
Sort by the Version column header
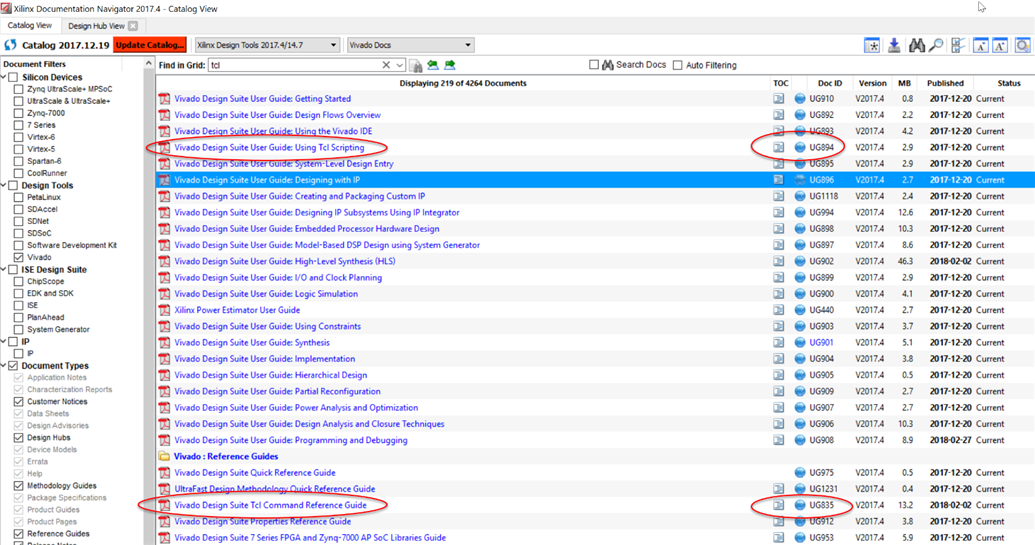[872, 83]
